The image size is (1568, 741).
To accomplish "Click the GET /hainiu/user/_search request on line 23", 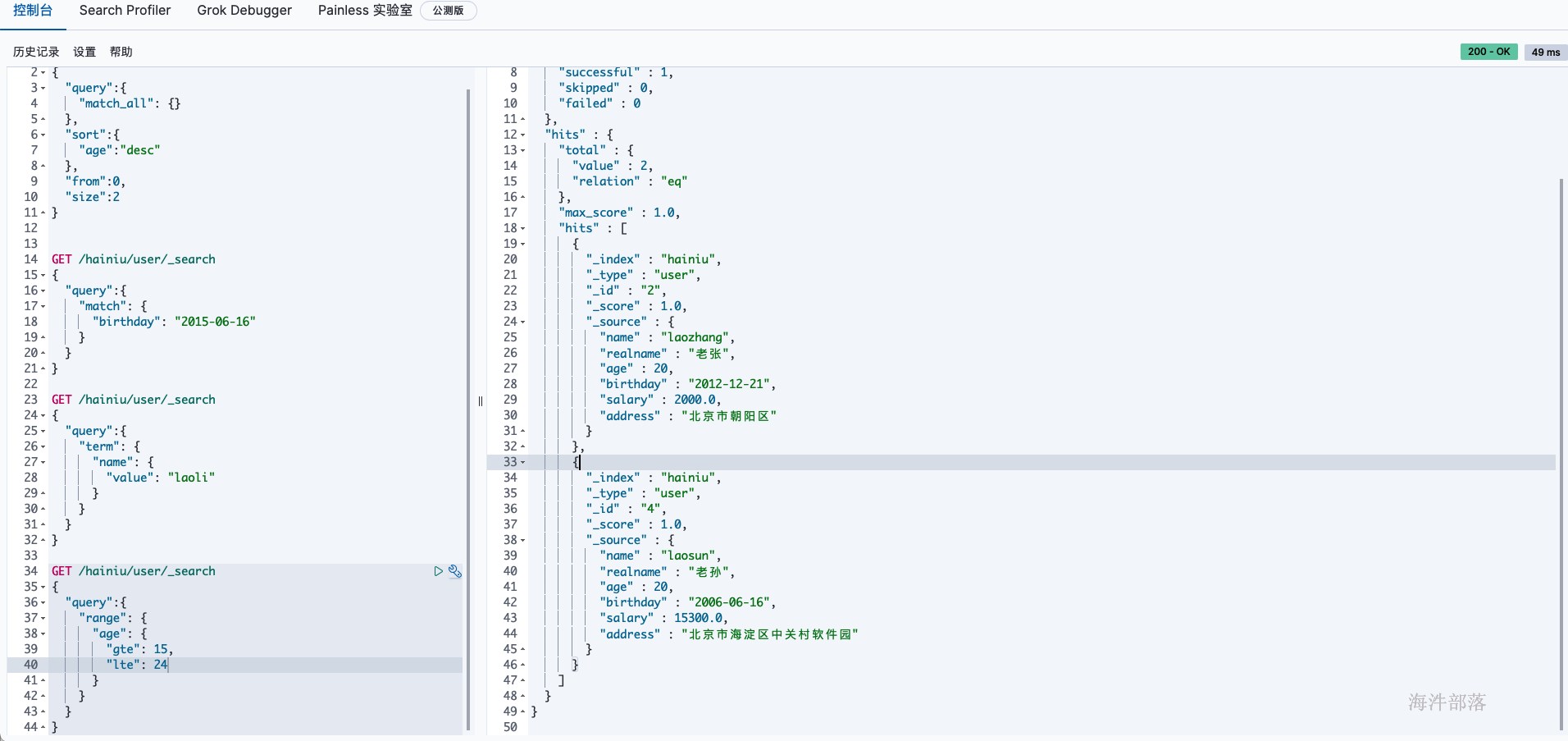I will pos(134,400).
